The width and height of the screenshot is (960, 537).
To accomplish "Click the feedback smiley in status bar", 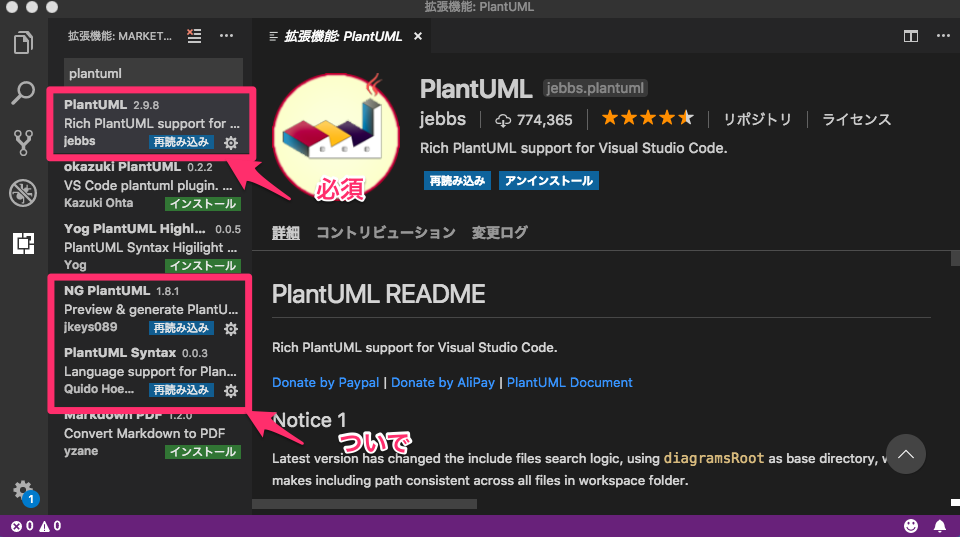I will tap(911, 526).
